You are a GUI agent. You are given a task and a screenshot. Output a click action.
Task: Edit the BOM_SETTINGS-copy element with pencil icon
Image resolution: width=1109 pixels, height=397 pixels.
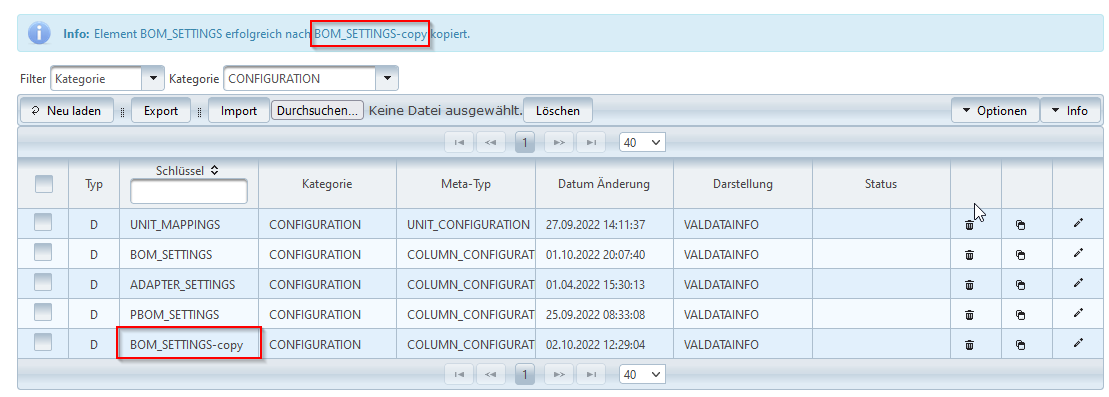coord(1078,343)
